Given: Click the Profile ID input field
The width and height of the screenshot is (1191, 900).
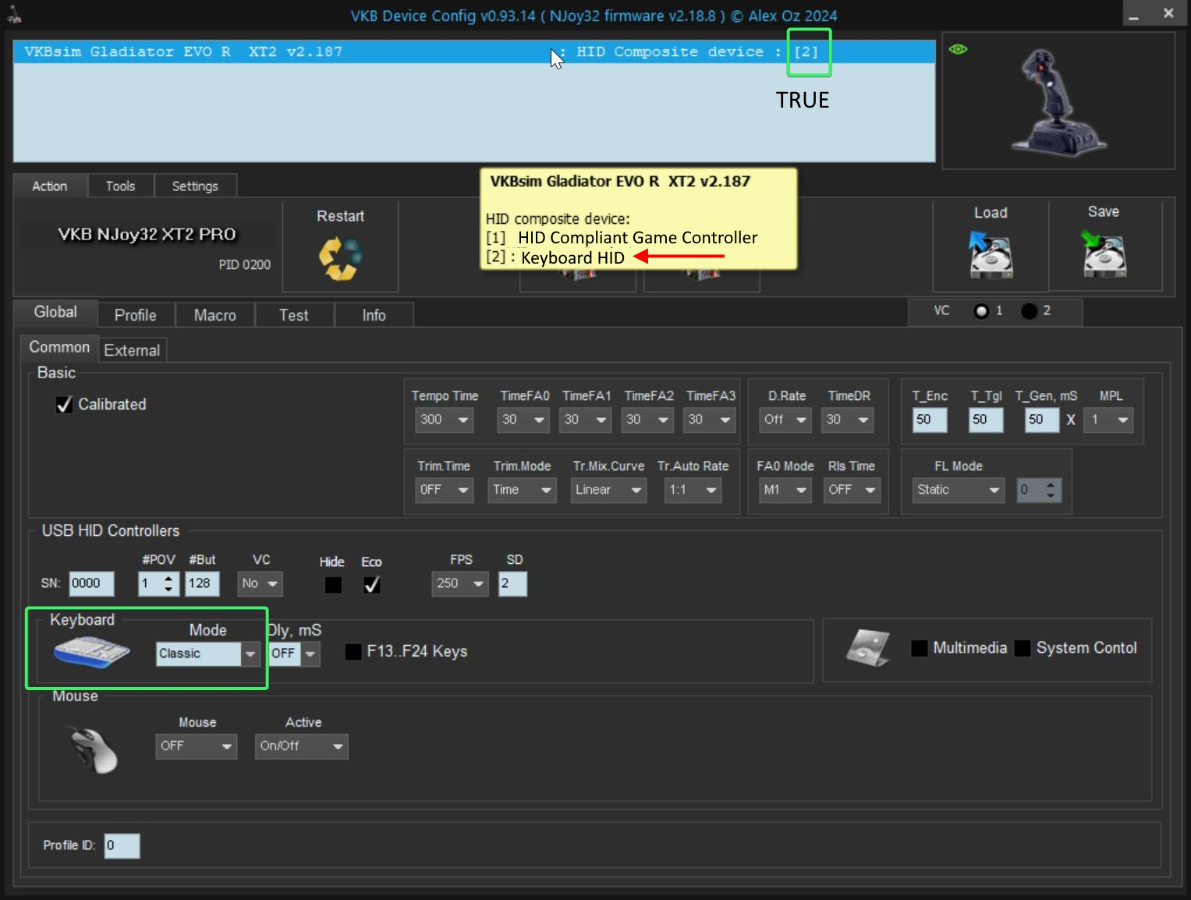Looking at the screenshot, I should click(122, 846).
